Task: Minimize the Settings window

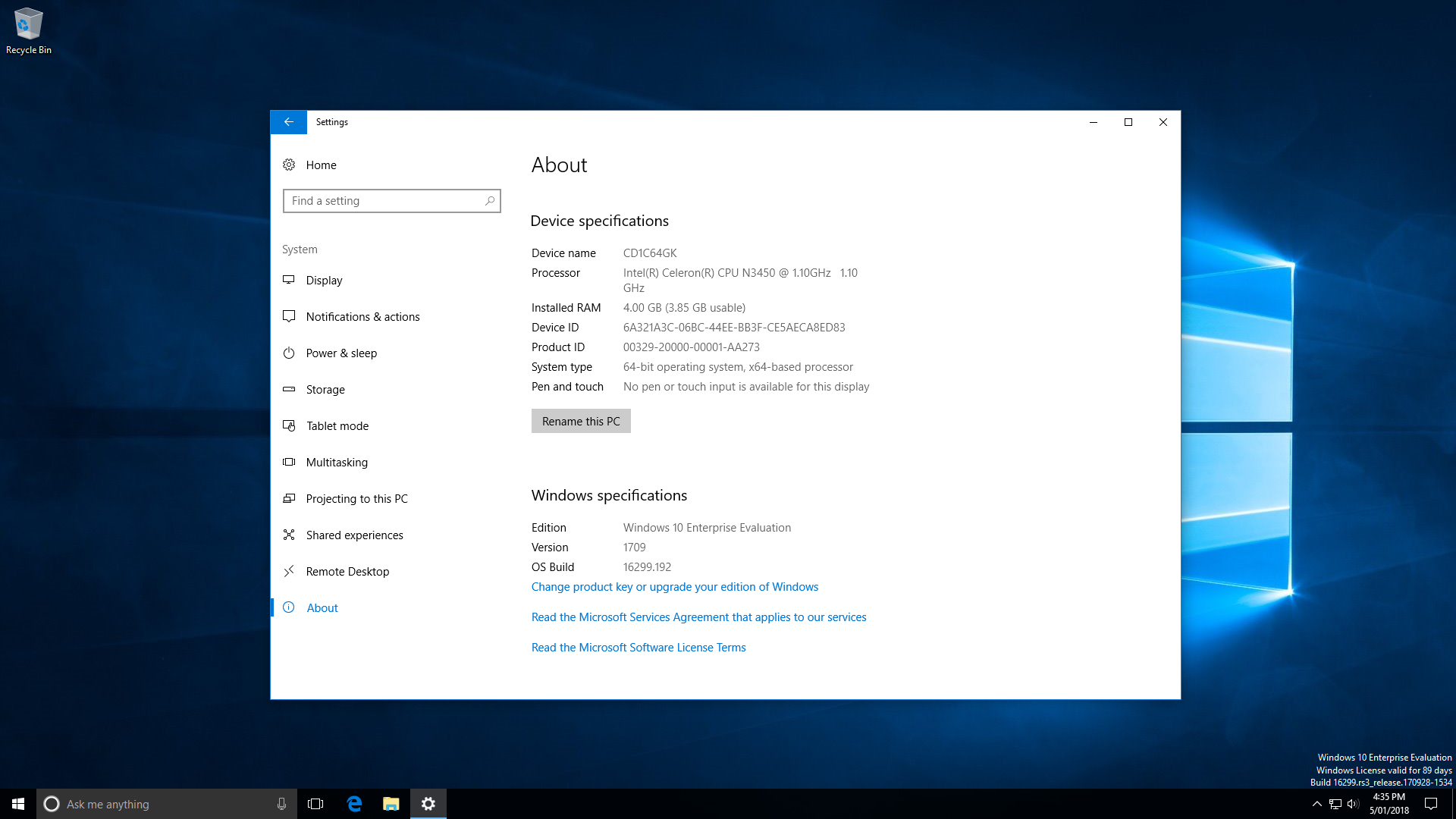Action: 1094,122
